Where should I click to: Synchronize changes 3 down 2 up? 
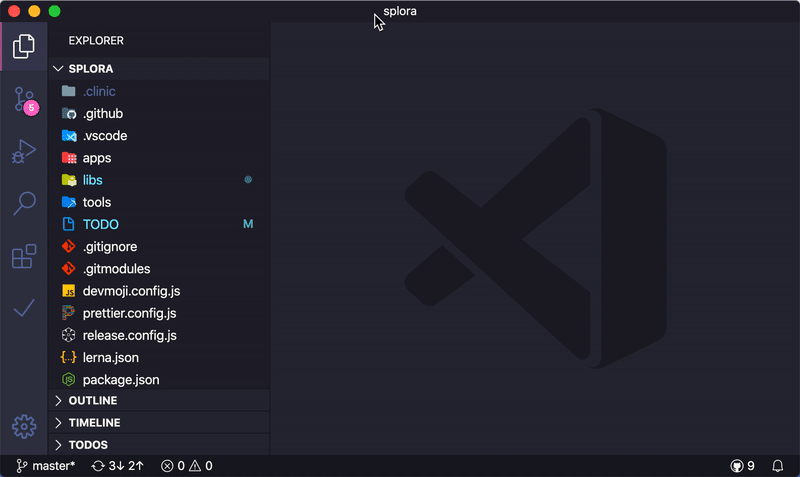pos(117,466)
